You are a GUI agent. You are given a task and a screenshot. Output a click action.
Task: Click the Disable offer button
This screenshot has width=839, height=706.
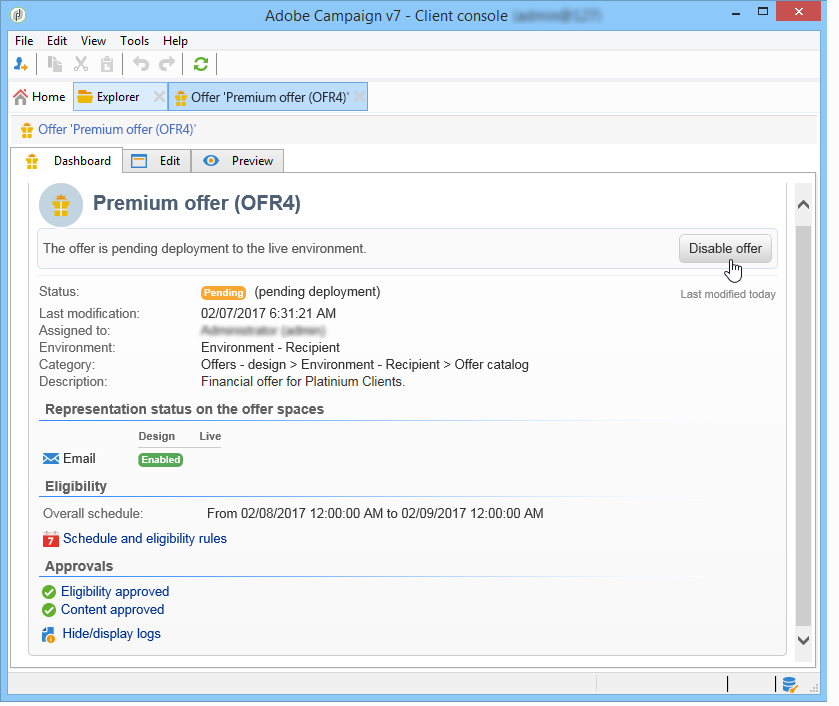(x=725, y=248)
